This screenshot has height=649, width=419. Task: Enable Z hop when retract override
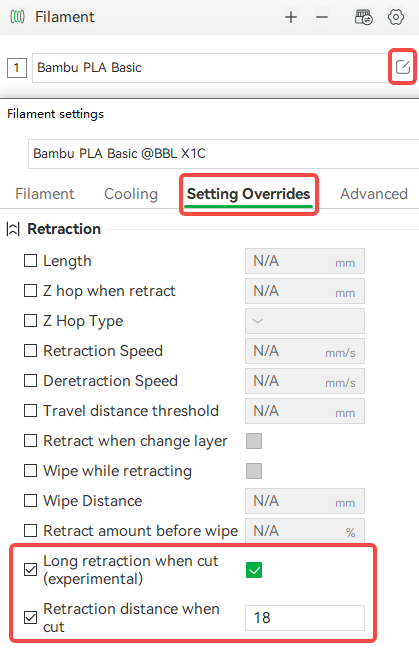tap(30, 291)
